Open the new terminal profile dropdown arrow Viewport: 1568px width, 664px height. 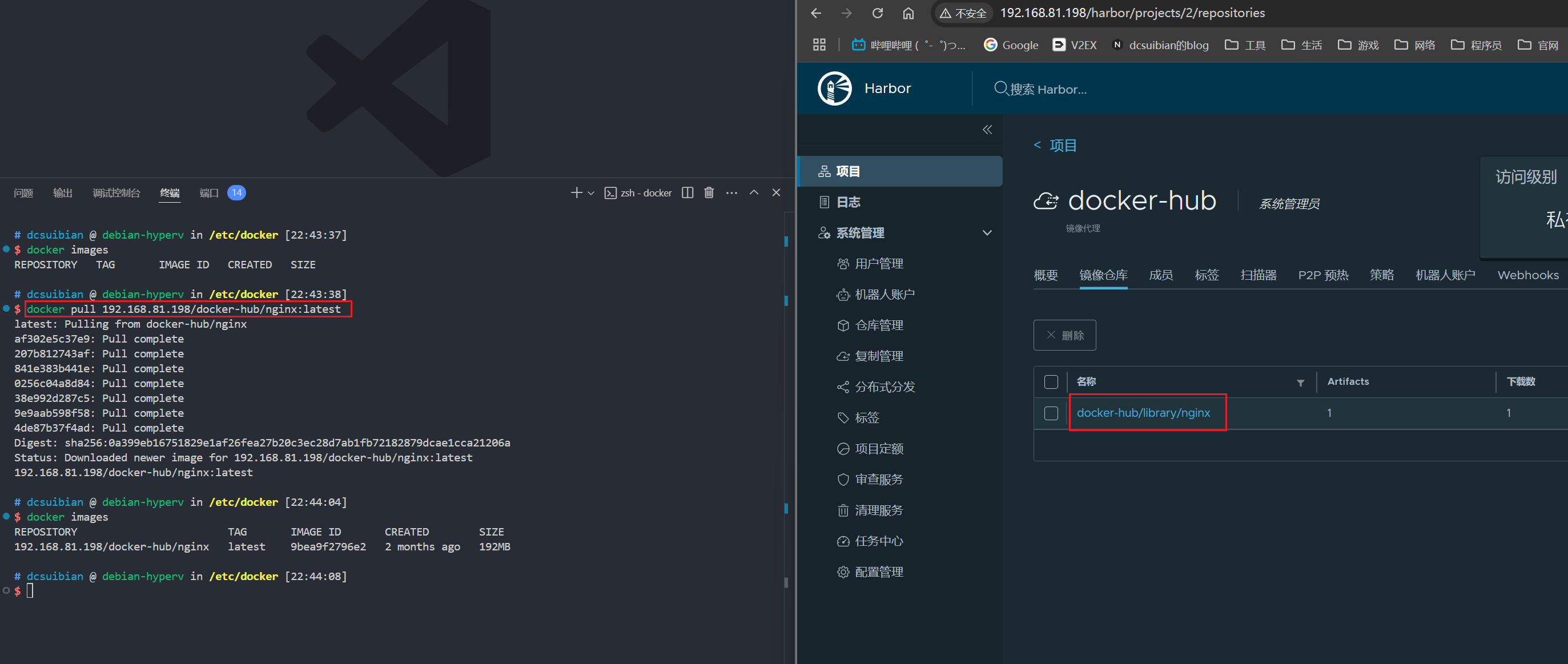[x=590, y=194]
